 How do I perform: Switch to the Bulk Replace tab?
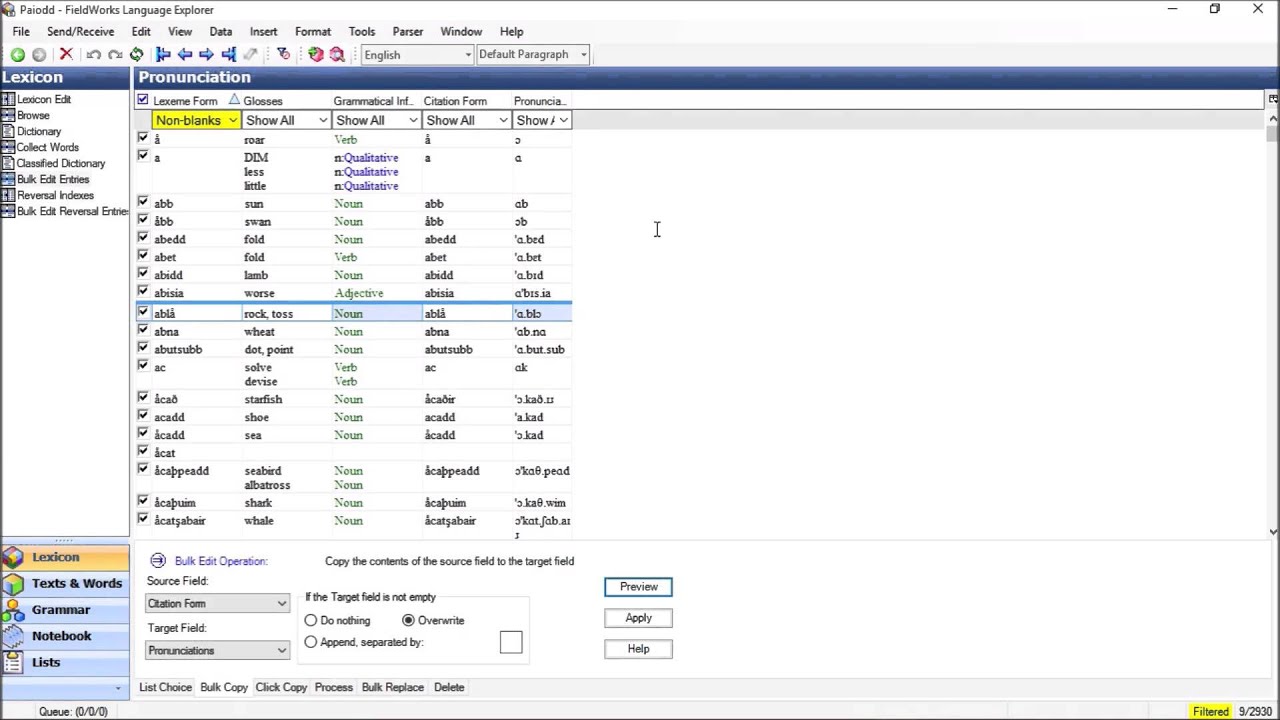click(x=392, y=688)
